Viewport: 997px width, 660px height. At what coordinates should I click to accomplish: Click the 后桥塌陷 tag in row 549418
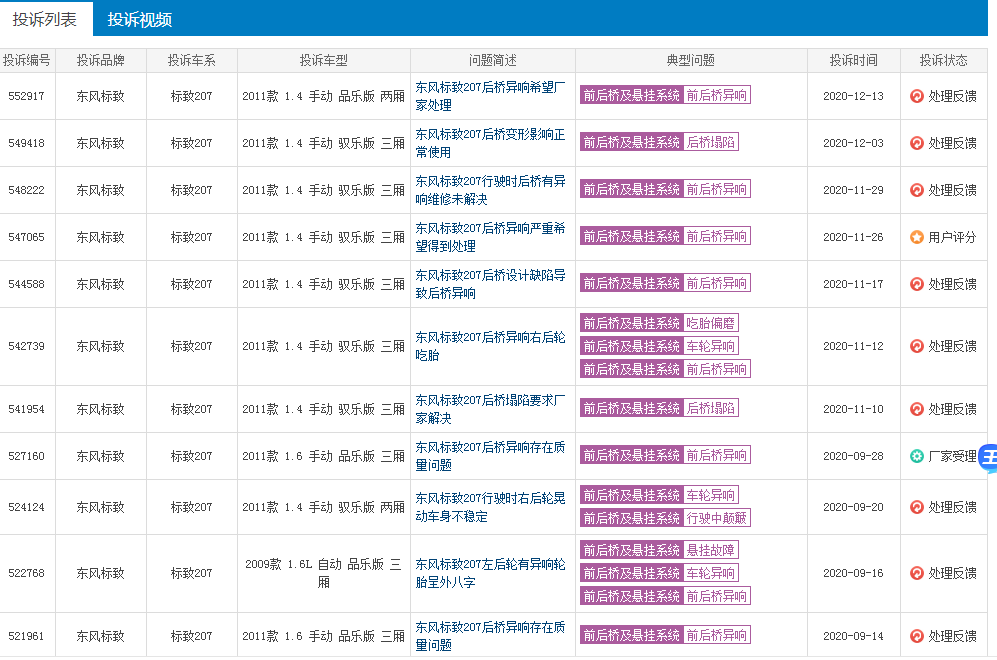(711, 142)
